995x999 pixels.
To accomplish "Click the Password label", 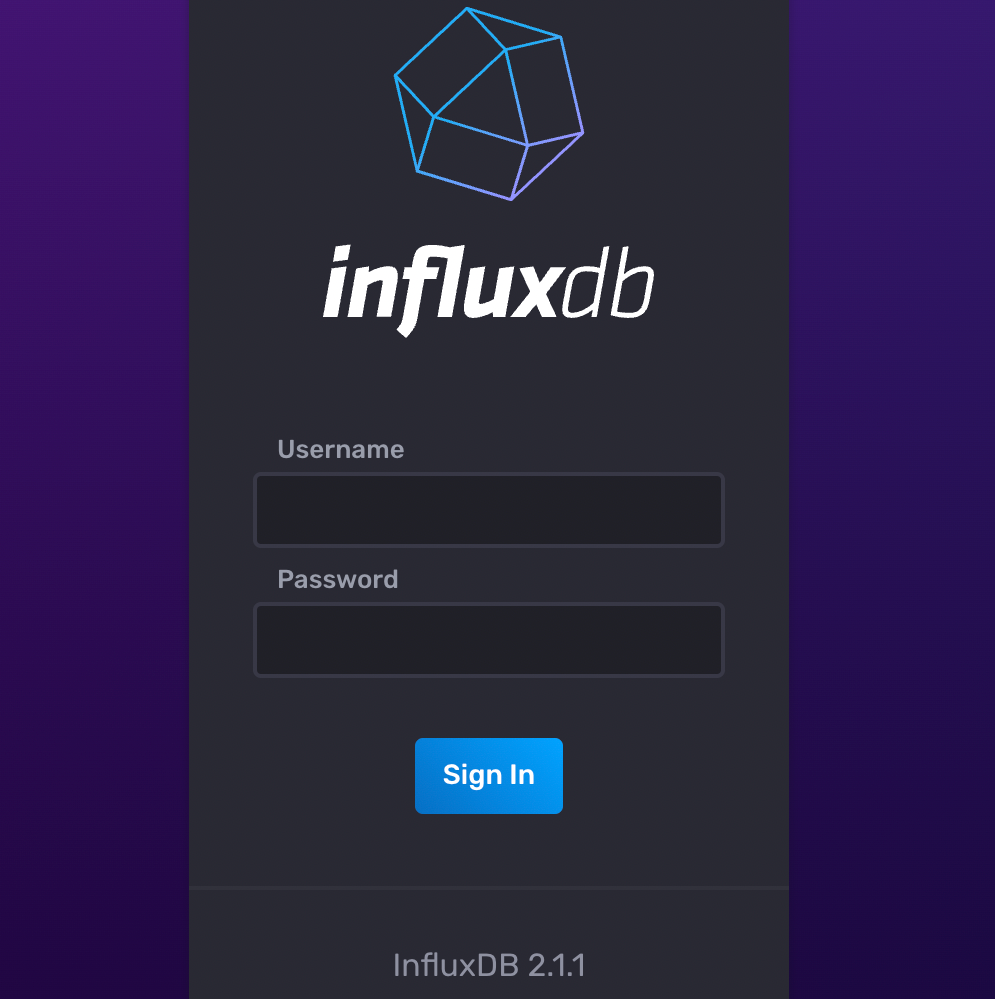I will pyautogui.click(x=338, y=580).
